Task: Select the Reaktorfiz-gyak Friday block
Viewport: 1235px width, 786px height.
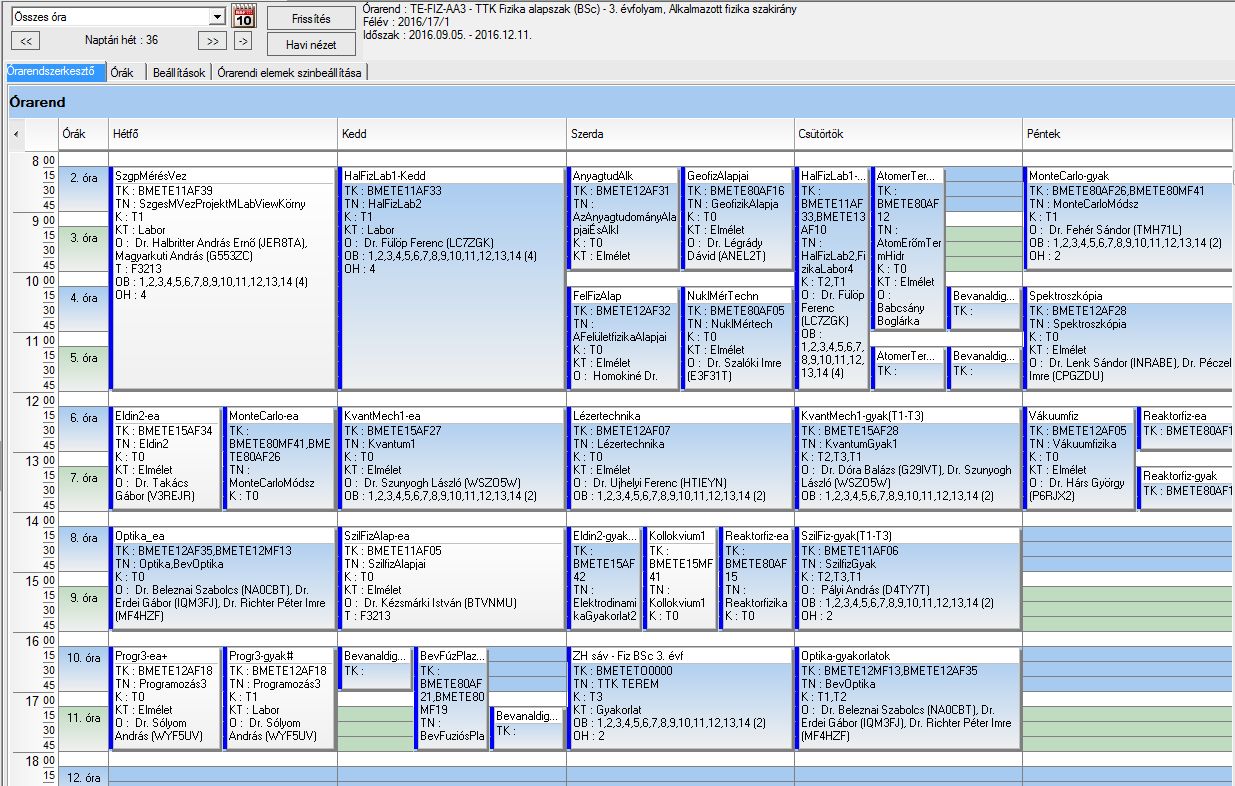Action: coord(1186,489)
